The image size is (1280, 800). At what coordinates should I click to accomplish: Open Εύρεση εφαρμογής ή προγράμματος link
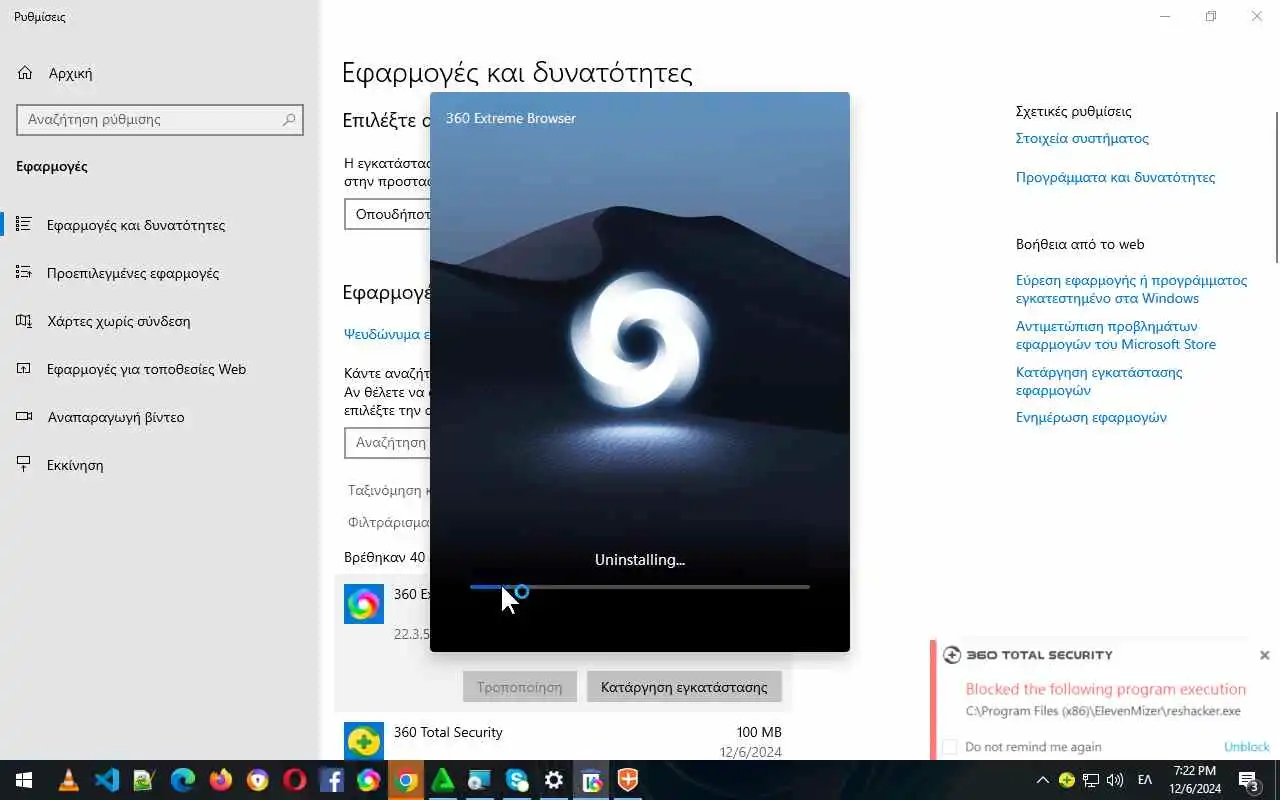tap(1131, 289)
